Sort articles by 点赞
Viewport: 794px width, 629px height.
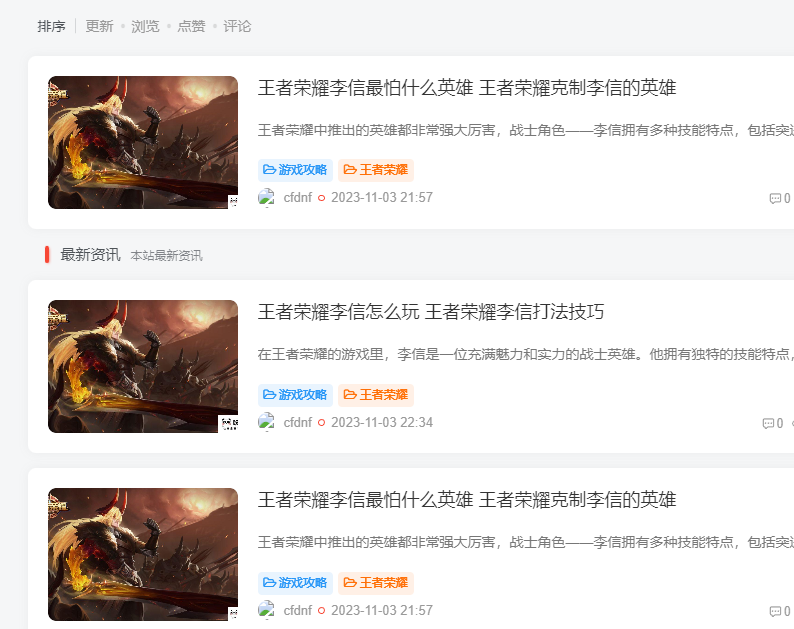[x=191, y=26]
